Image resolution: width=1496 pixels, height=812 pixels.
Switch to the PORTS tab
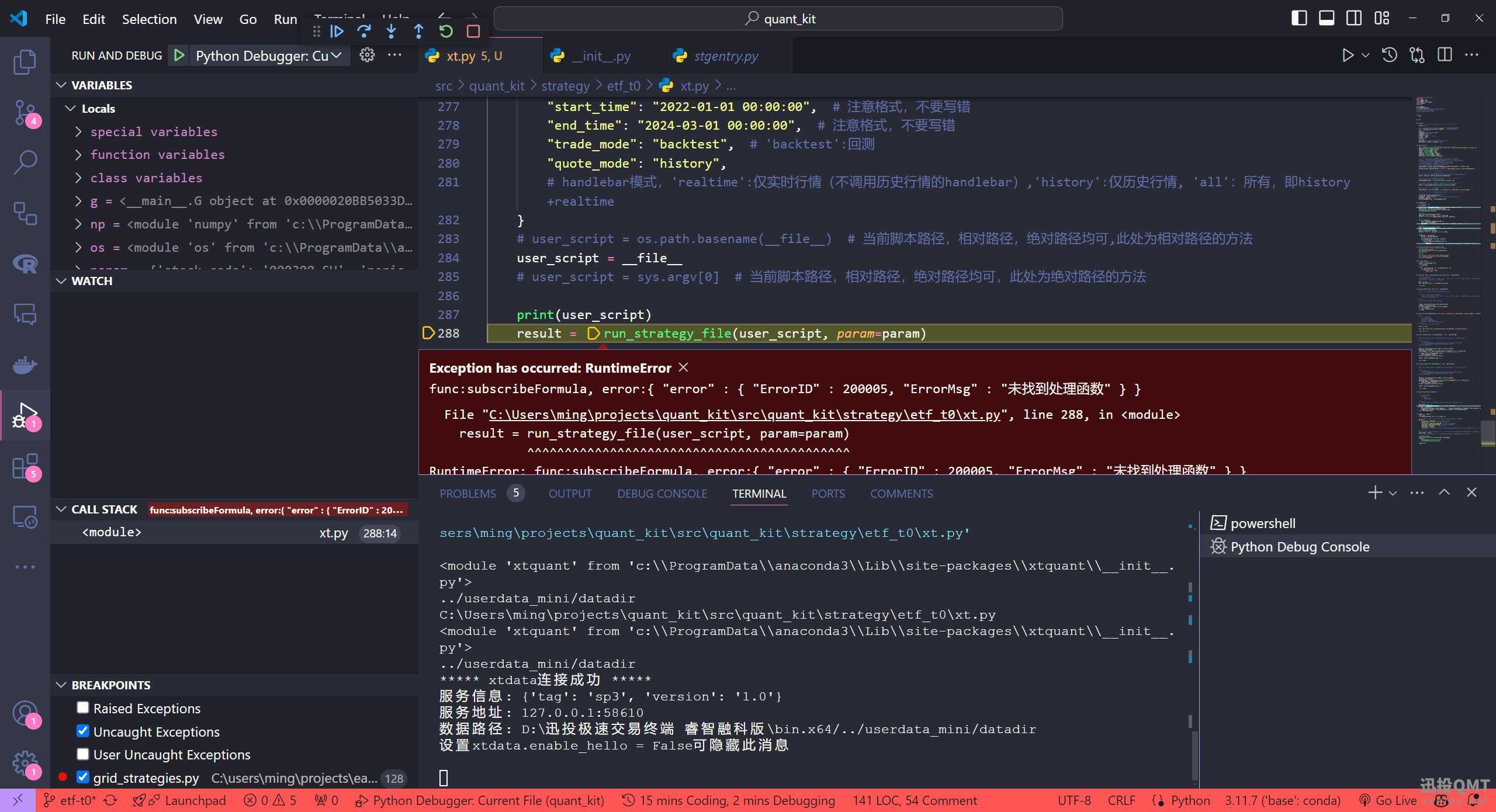pyautogui.click(x=827, y=494)
